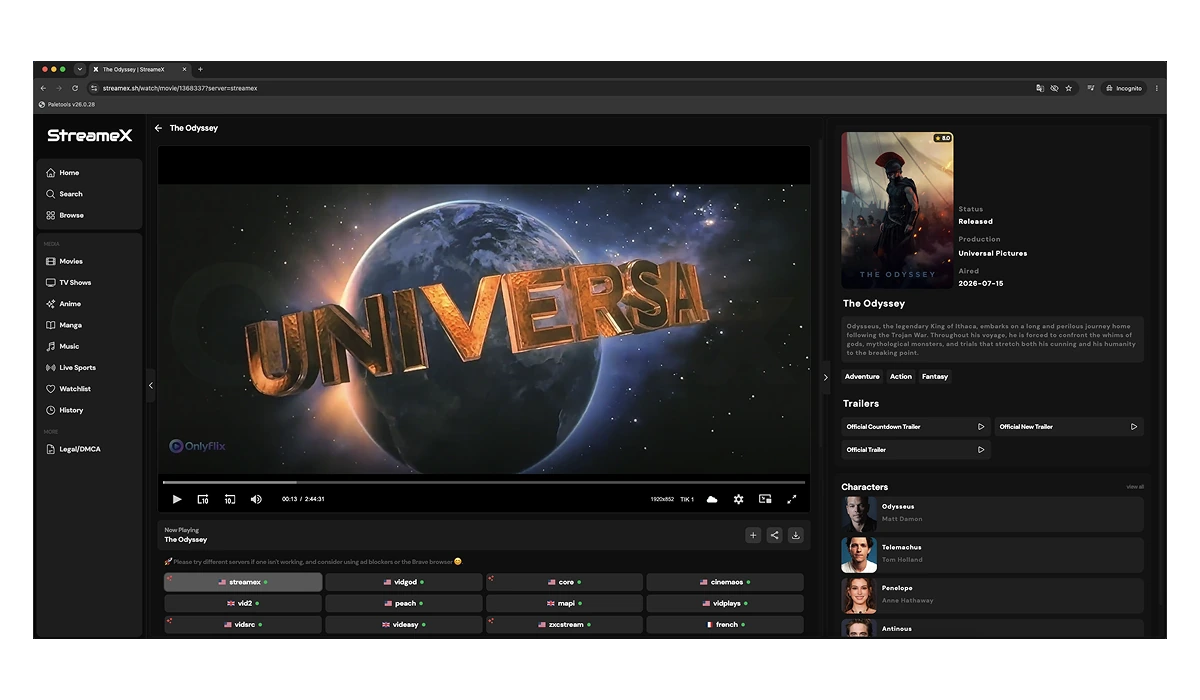Share The Odyssey
This screenshot has height=700, width=1200.
tap(774, 535)
